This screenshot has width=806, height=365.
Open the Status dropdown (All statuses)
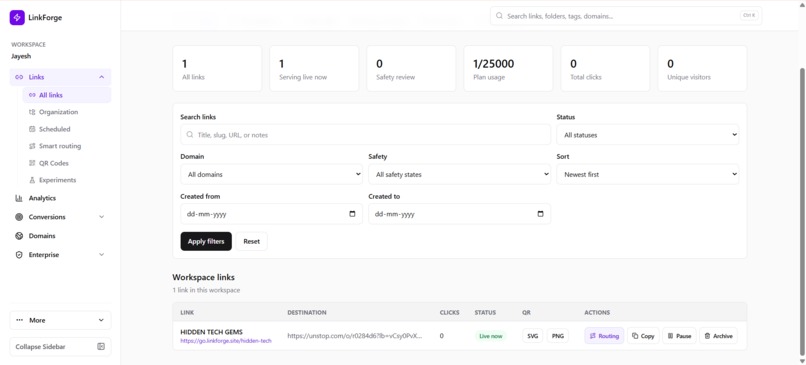(x=648, y=135)
